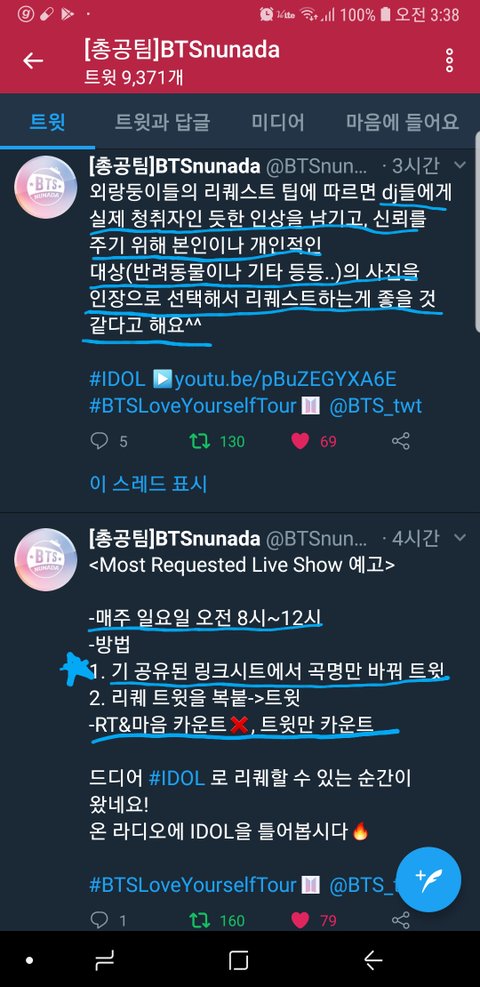Screen dimensions: 480x987
Task: Switch to the 미디어 tab
Action: [278, 121]
